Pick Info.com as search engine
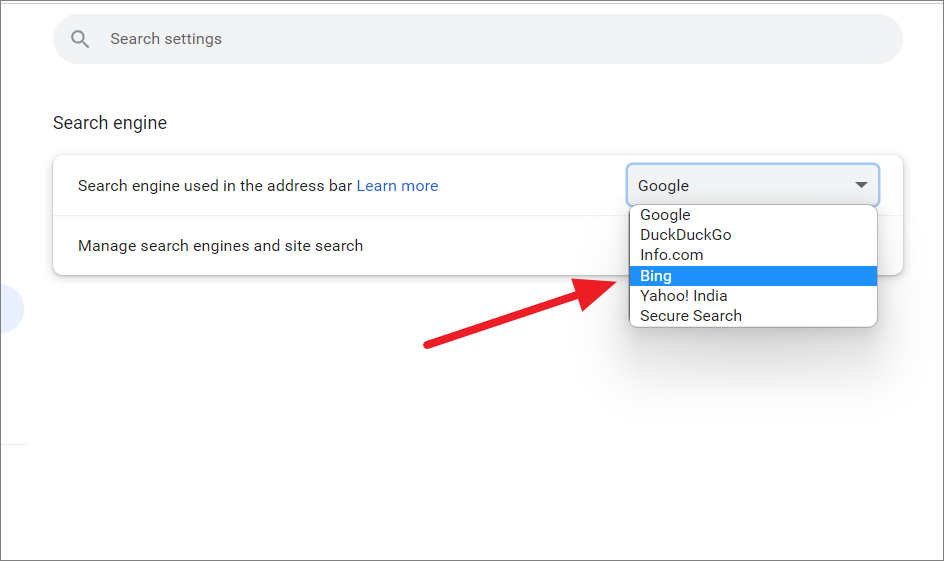 [753, 255]
